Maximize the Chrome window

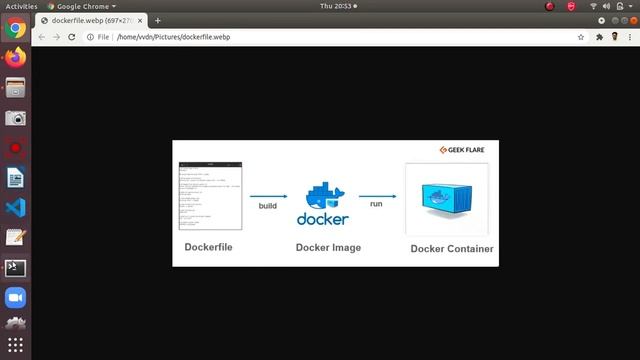624,20
